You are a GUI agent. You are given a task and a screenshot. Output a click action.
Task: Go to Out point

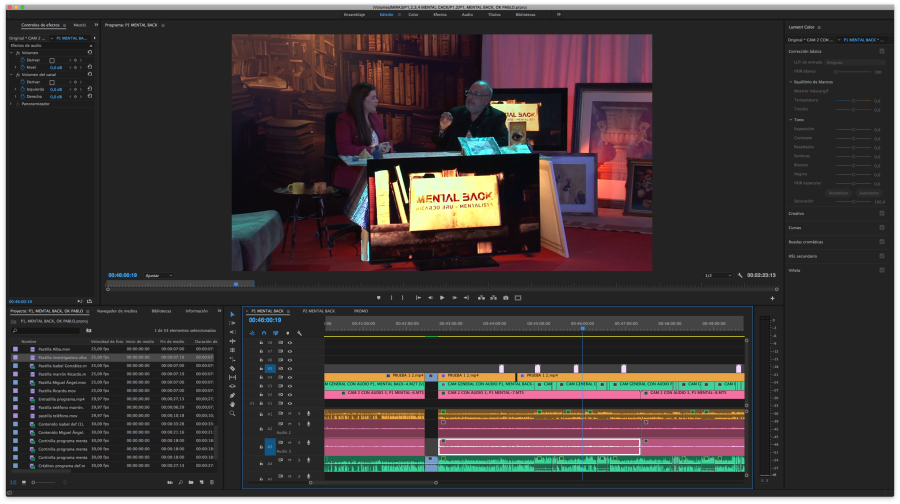click(x=466, y=298)
